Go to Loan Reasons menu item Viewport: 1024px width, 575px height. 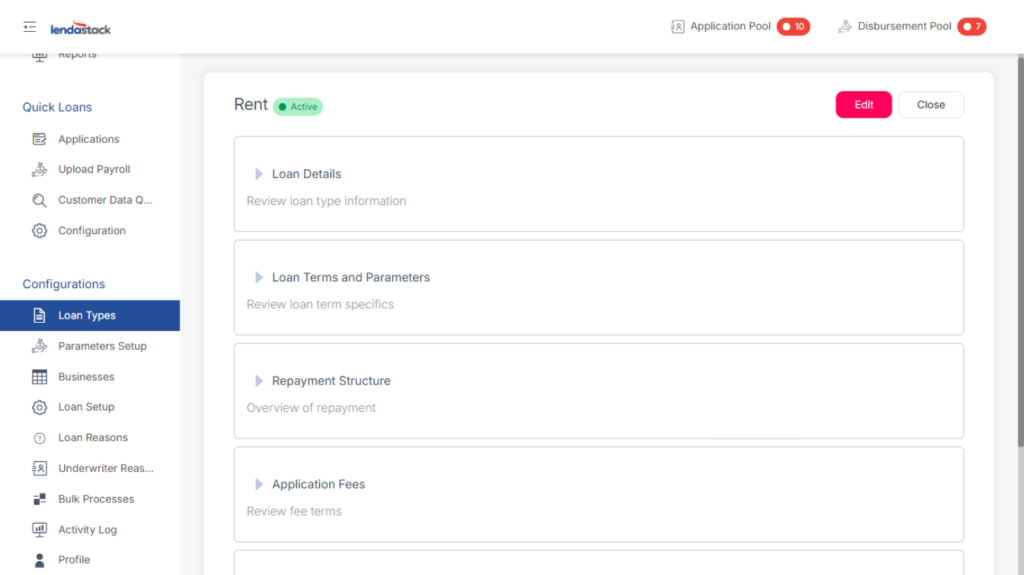click(x=93, y=438)
